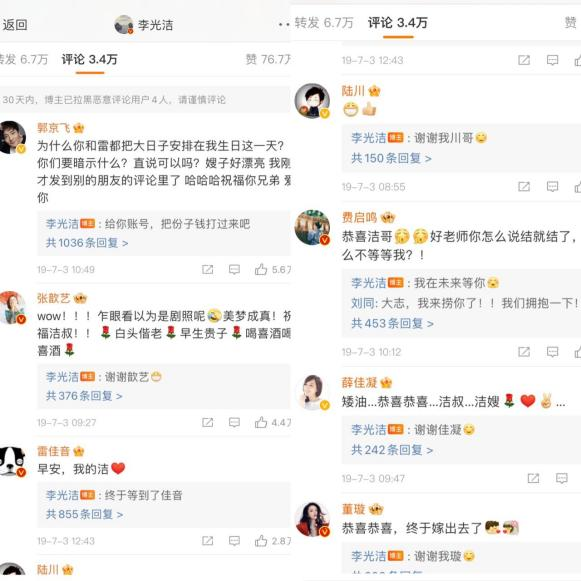Expand 共453条回复 under 费启鸣
Screen dimensions: 581x581
[x=392, y=323]
